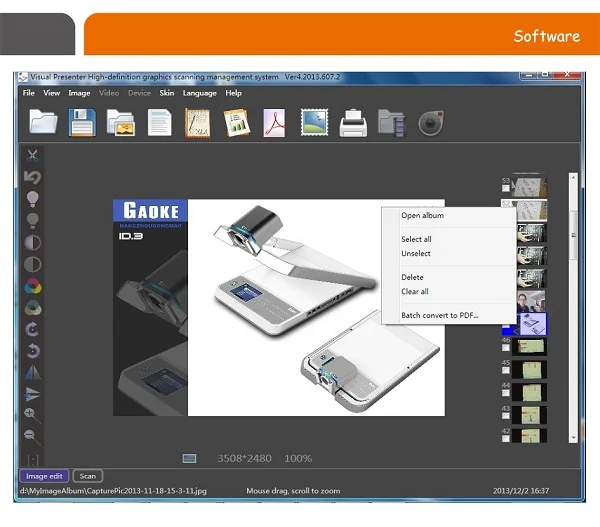The image size is (600, 527).
Task: Tick the checkbox for thumbnail 44
Action: (x=505, y=393)
